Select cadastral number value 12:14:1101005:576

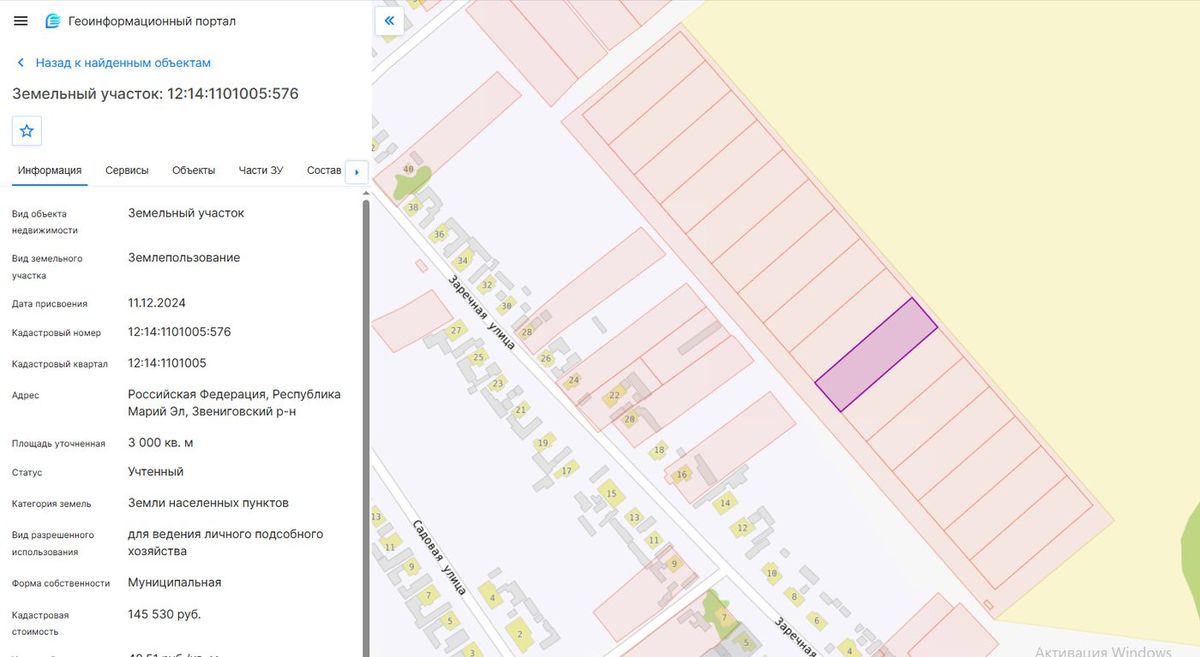(180, 332)
